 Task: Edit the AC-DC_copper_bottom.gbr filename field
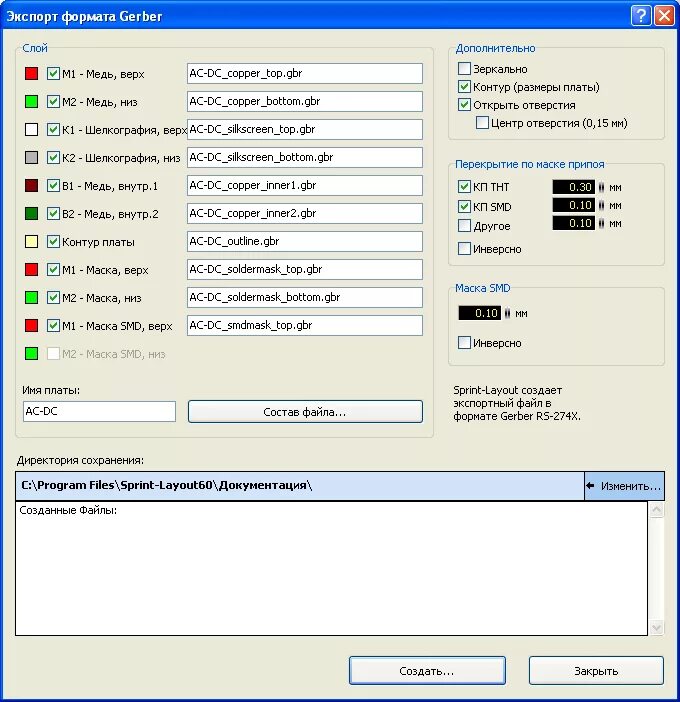[304, 101]
